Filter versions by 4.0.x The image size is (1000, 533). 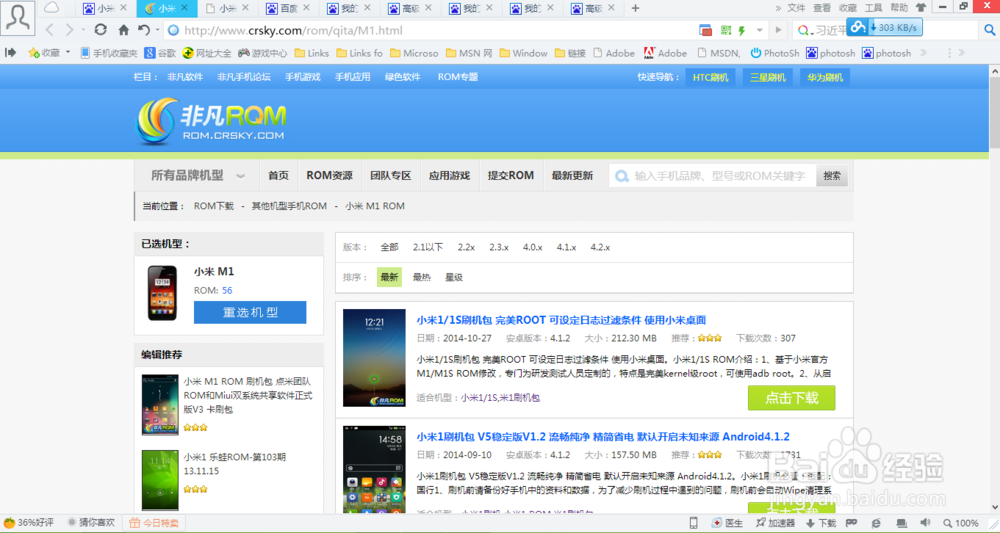(x=533, y=247)
